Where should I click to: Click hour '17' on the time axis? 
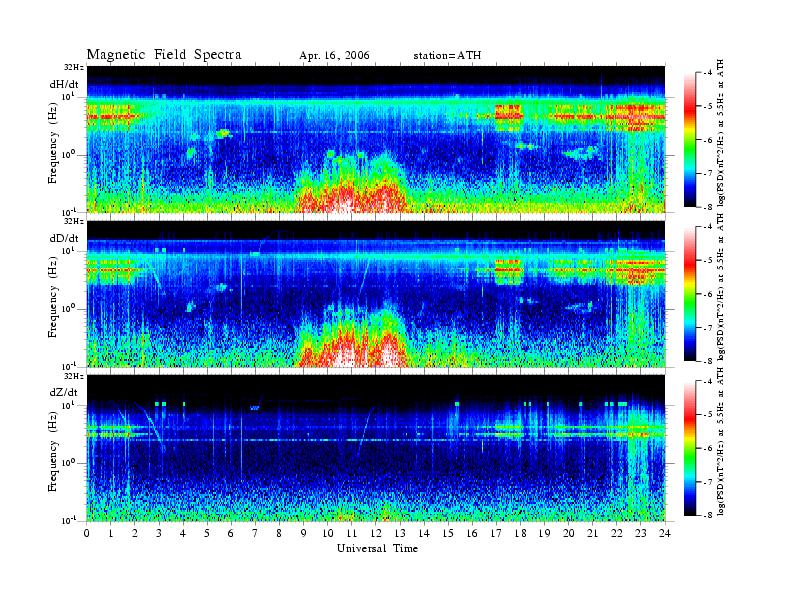[497, 534]
